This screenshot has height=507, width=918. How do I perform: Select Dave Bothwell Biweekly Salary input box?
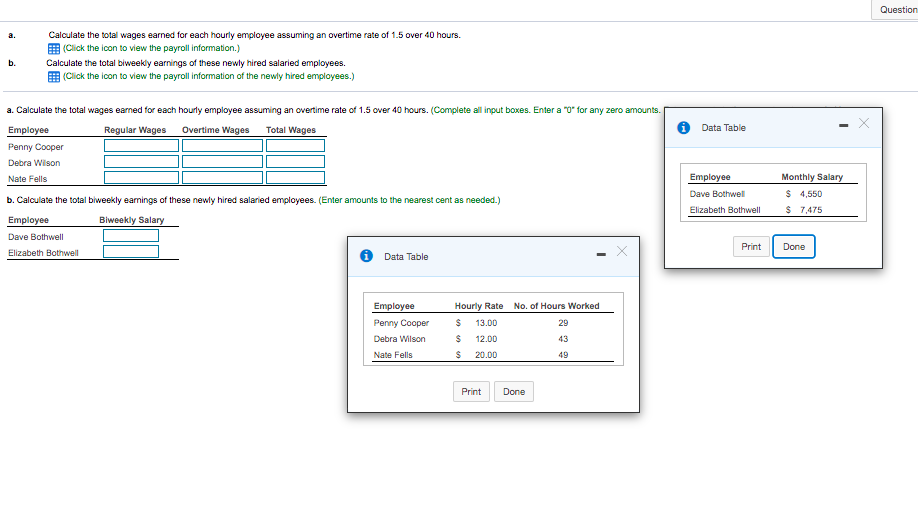click(131, 235)
